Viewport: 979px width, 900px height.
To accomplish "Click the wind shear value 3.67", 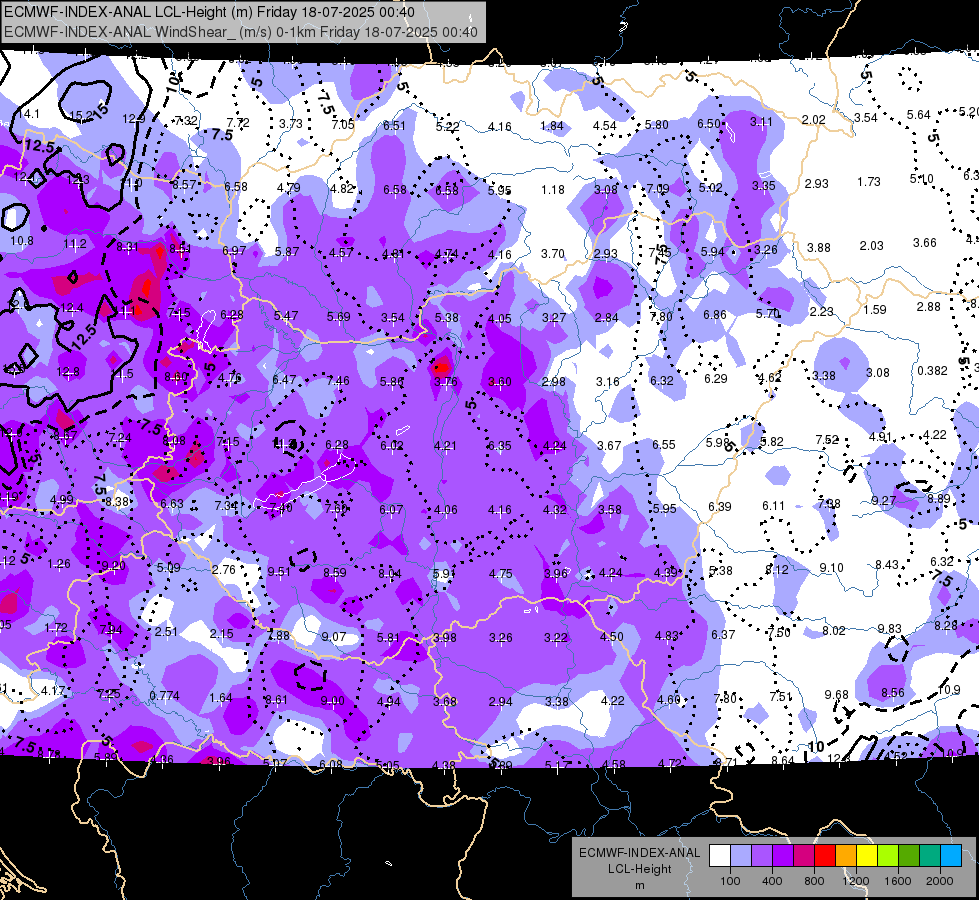I will (x=609, y=445).
